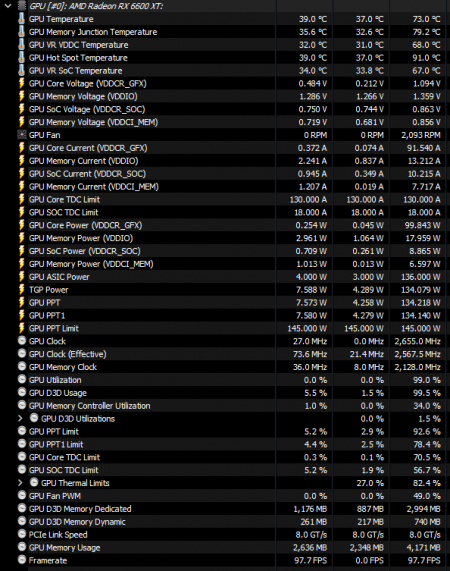Click the 4,171 MB maximum GPU Memory Usage value
Image resolution: width=450 pixels, height=571 pixels.
click(424, 548)
